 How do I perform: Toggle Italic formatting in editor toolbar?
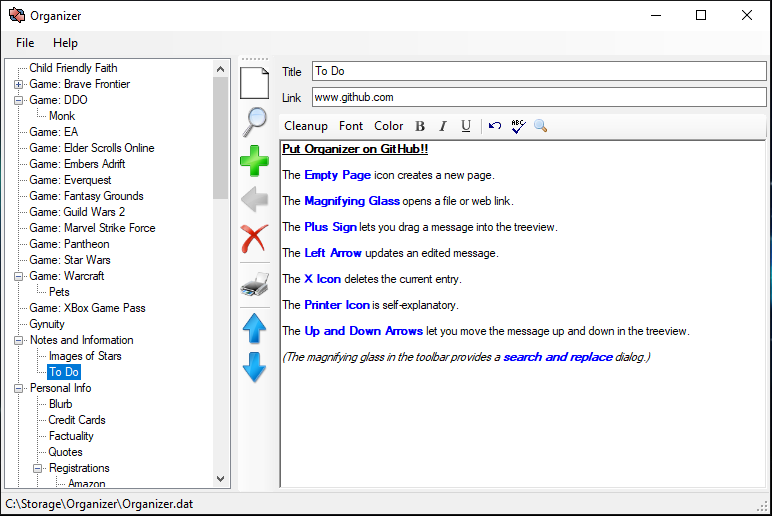coord(443,127)
